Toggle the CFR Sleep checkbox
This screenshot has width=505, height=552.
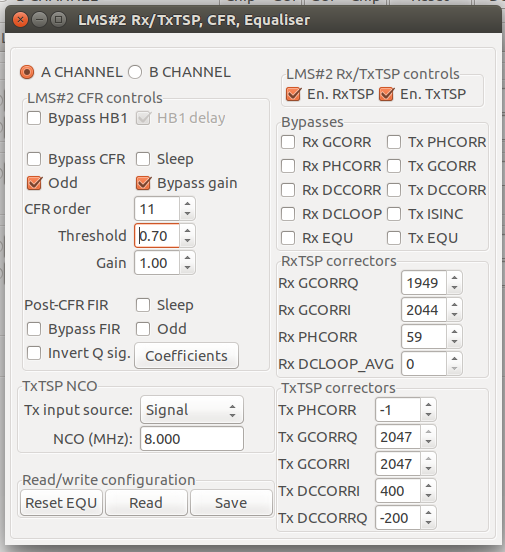pyautogui.click(x=143, y=159)
